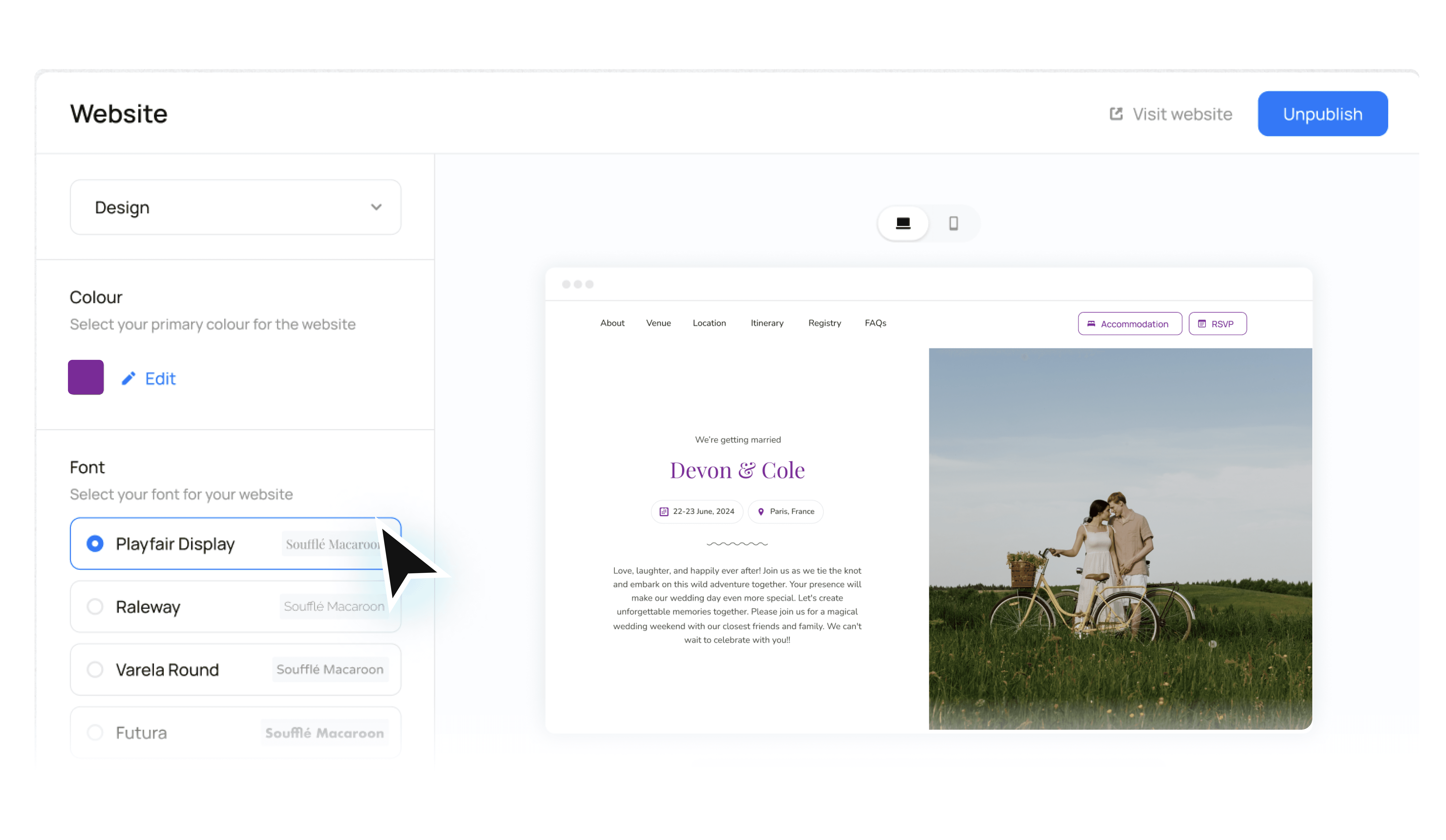Switch to mobile phone preview icon
This screenshot has width=1446, height=840.
(x=953, y=223)
